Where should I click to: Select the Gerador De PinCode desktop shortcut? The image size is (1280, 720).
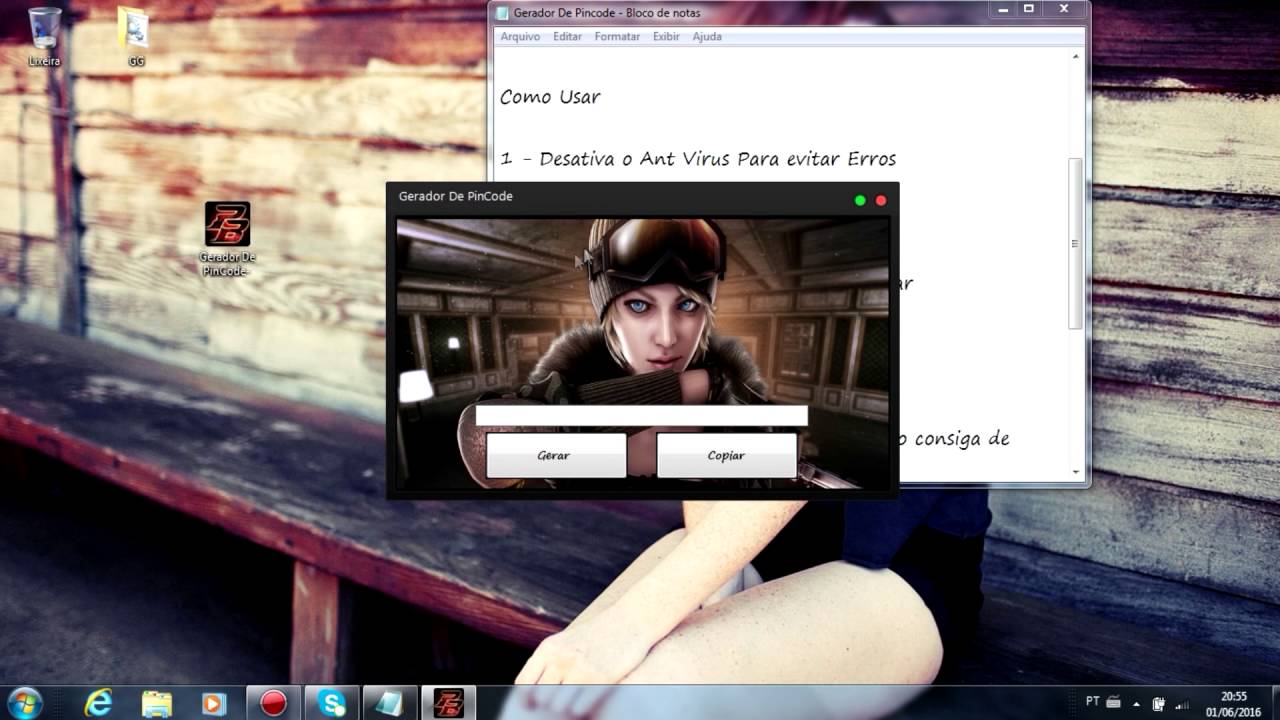tap(227, 239)
